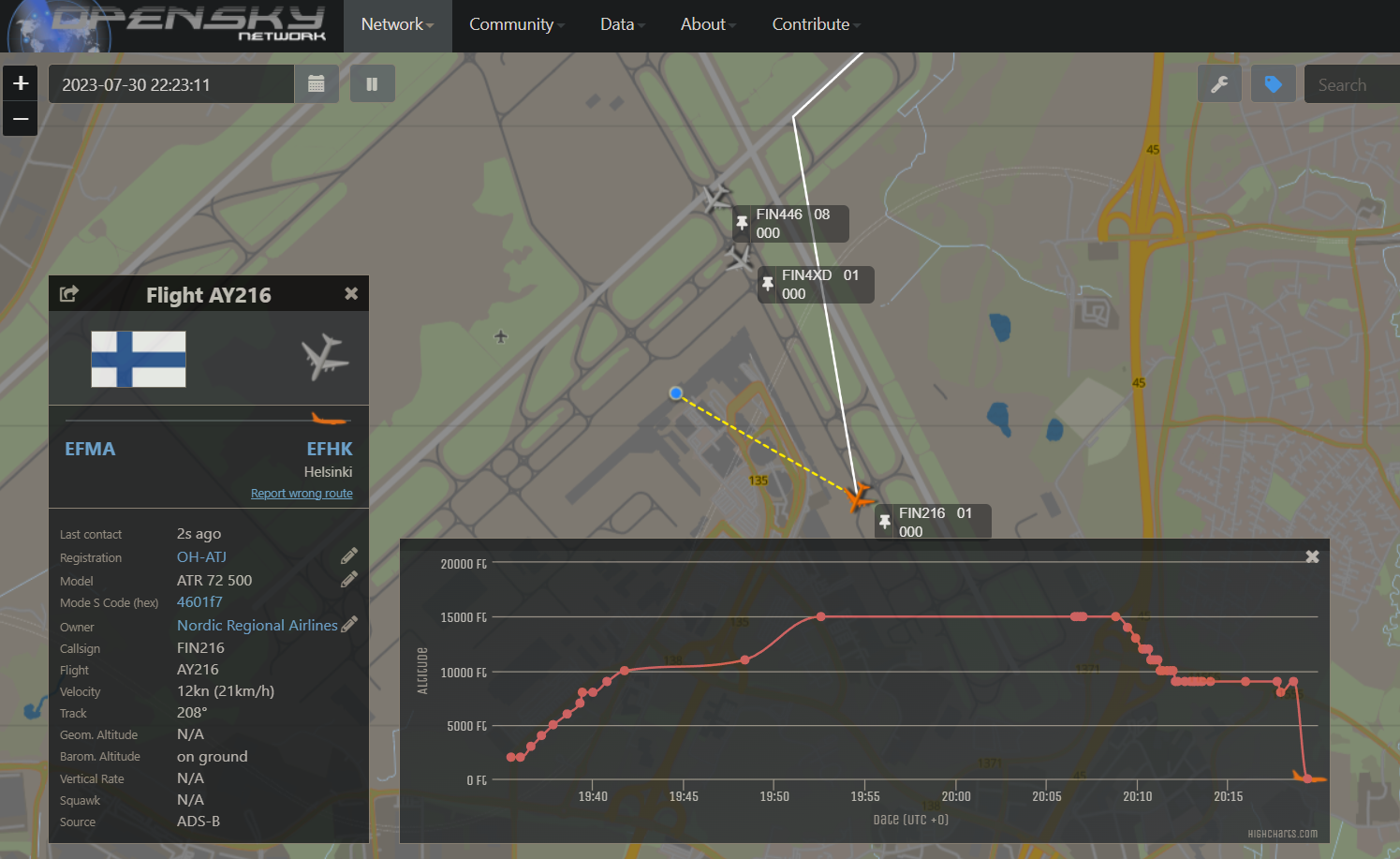Click the FIN216 callsign label on map
This screenshot has width=1400, height=859.
921,513
